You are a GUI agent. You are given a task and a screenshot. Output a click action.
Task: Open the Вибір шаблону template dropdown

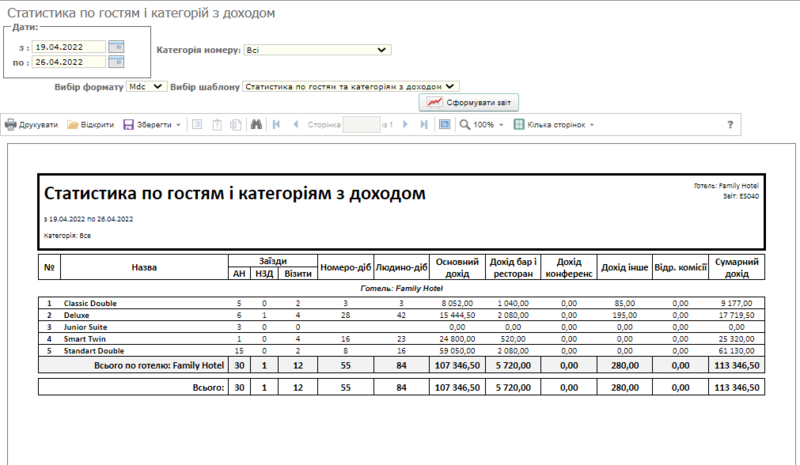coord(351,87)
